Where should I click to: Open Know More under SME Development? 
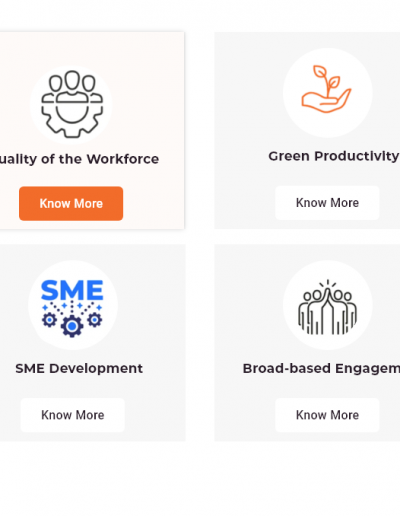pos(73,415)
